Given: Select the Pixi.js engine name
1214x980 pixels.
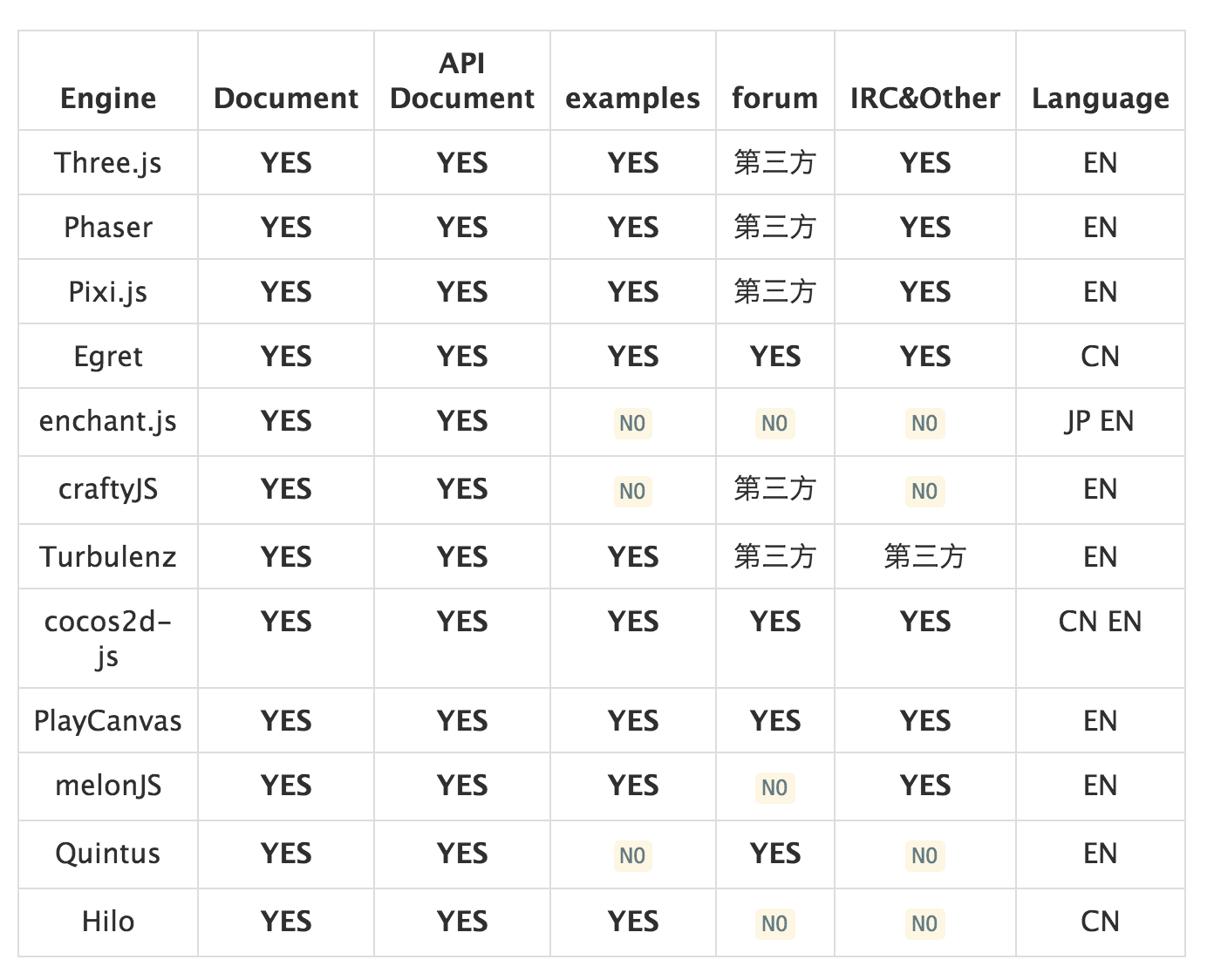Looking at the screenshot, I should [108, 292].
